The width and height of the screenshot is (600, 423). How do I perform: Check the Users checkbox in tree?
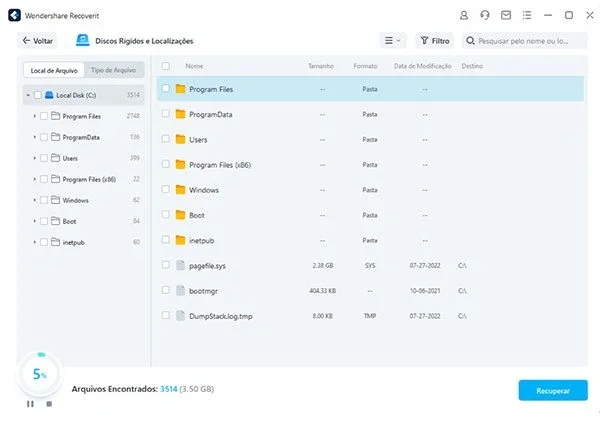click(x=44, y=158)
